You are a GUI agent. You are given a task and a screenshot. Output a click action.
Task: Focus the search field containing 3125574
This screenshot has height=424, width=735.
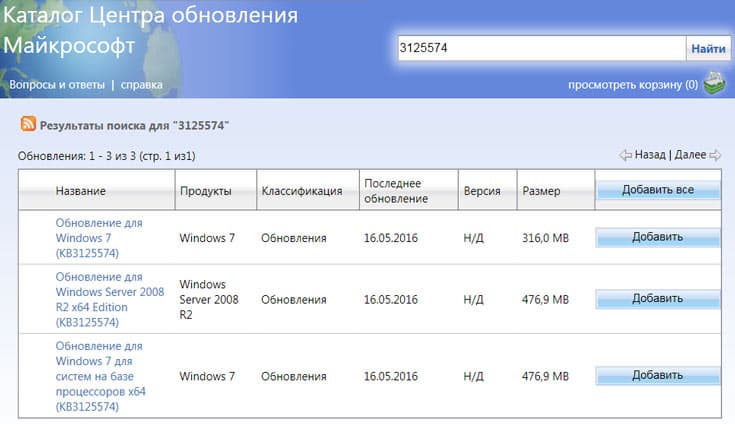(542, 48)
